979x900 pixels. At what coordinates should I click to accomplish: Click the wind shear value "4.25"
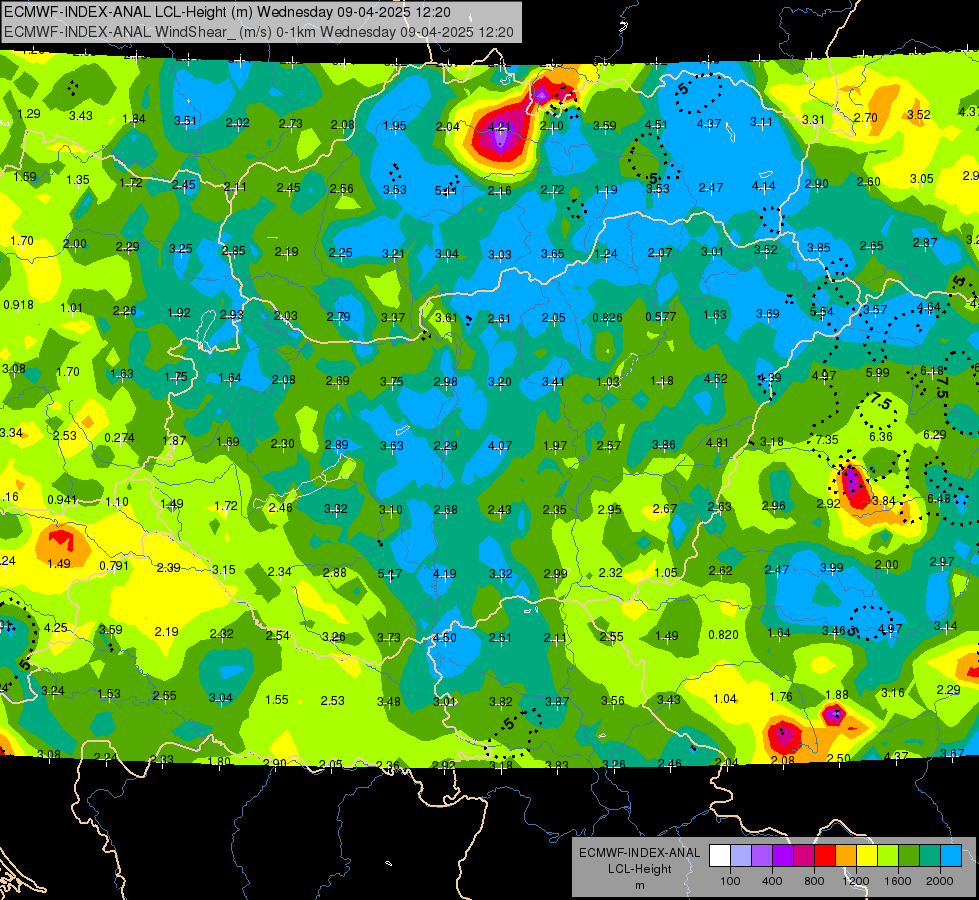point(56,628)
